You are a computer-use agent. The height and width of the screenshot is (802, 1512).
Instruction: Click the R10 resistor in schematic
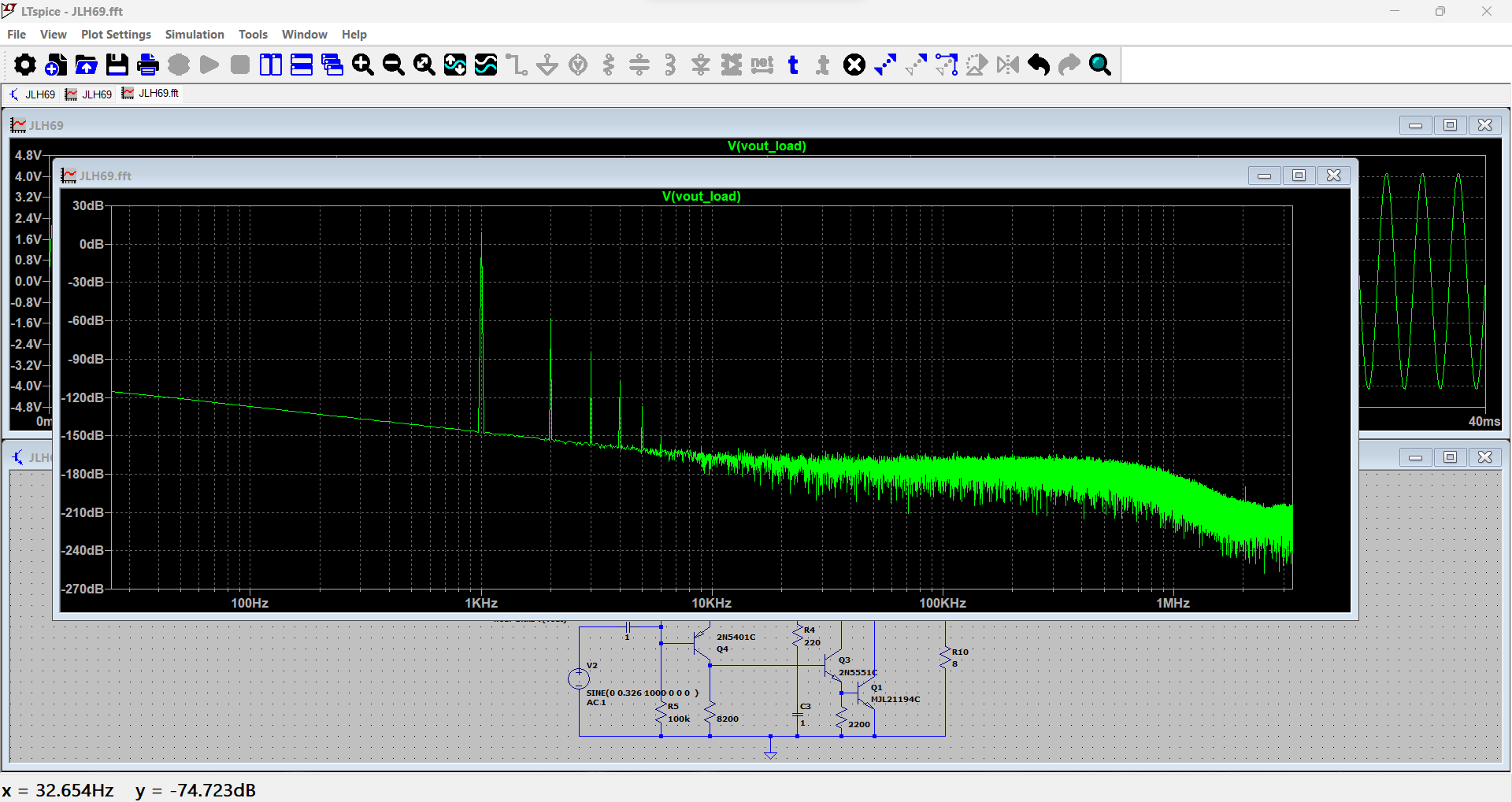[x=946, y=658]
